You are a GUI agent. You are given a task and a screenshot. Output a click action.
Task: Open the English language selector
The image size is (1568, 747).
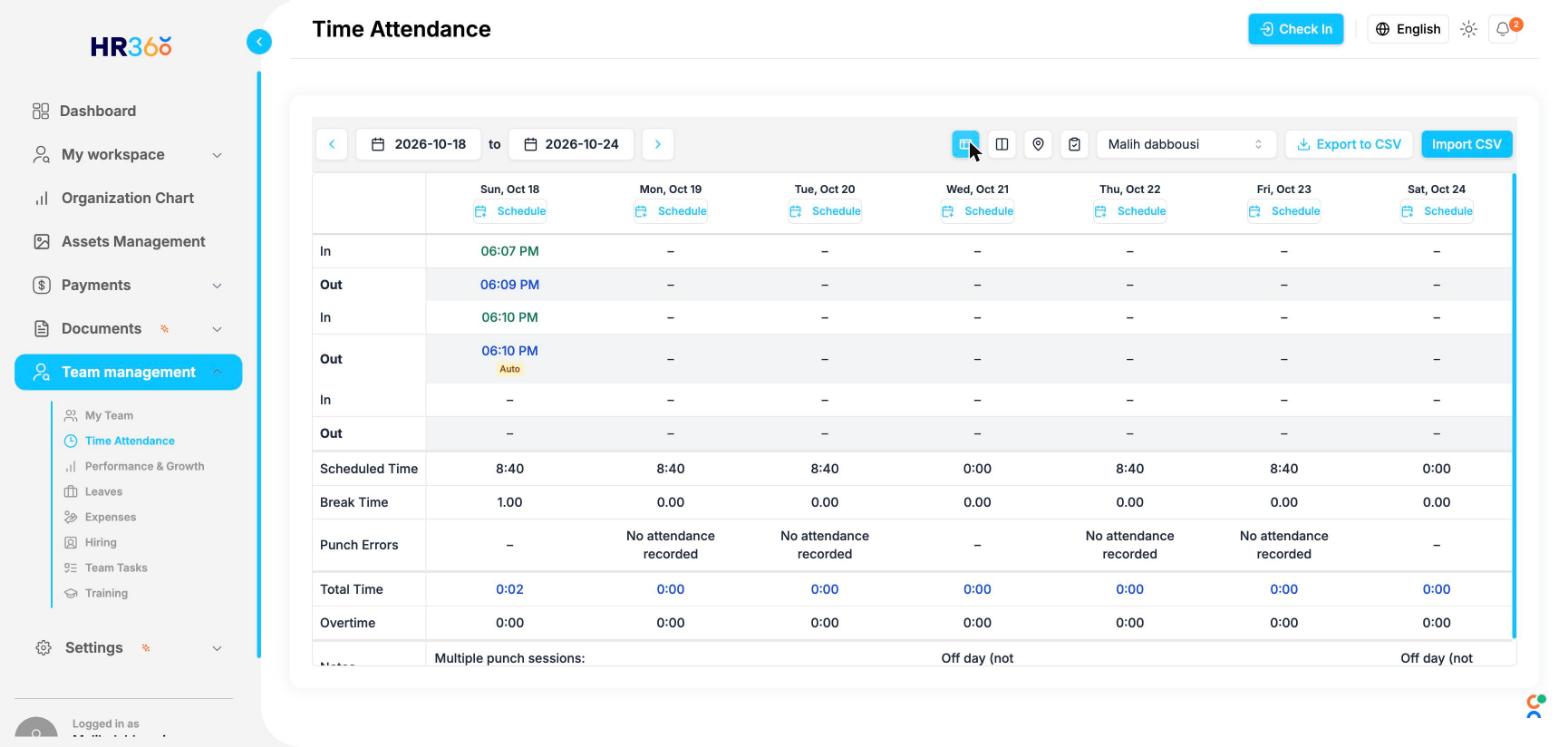point(1408,29)
